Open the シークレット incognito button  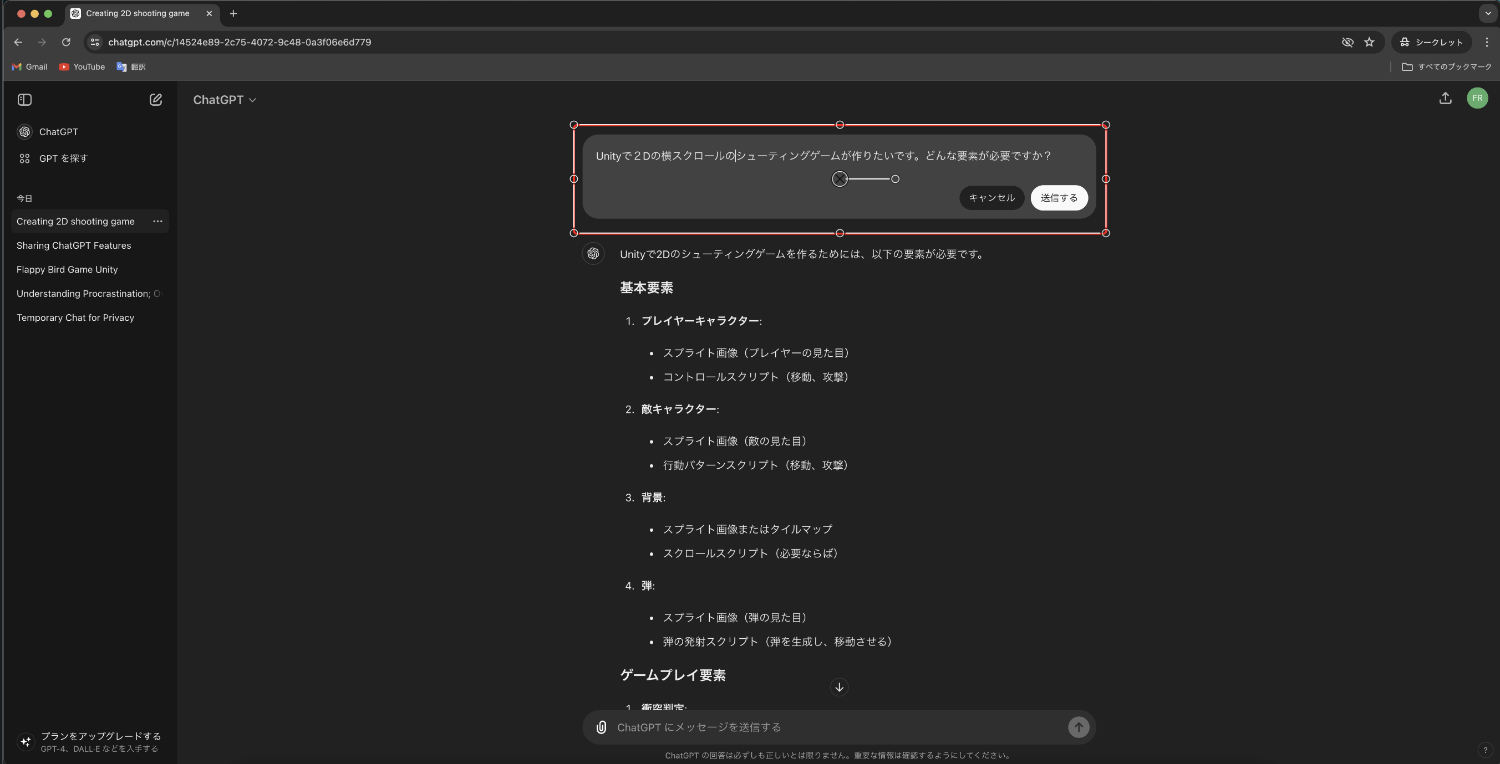1432,42
